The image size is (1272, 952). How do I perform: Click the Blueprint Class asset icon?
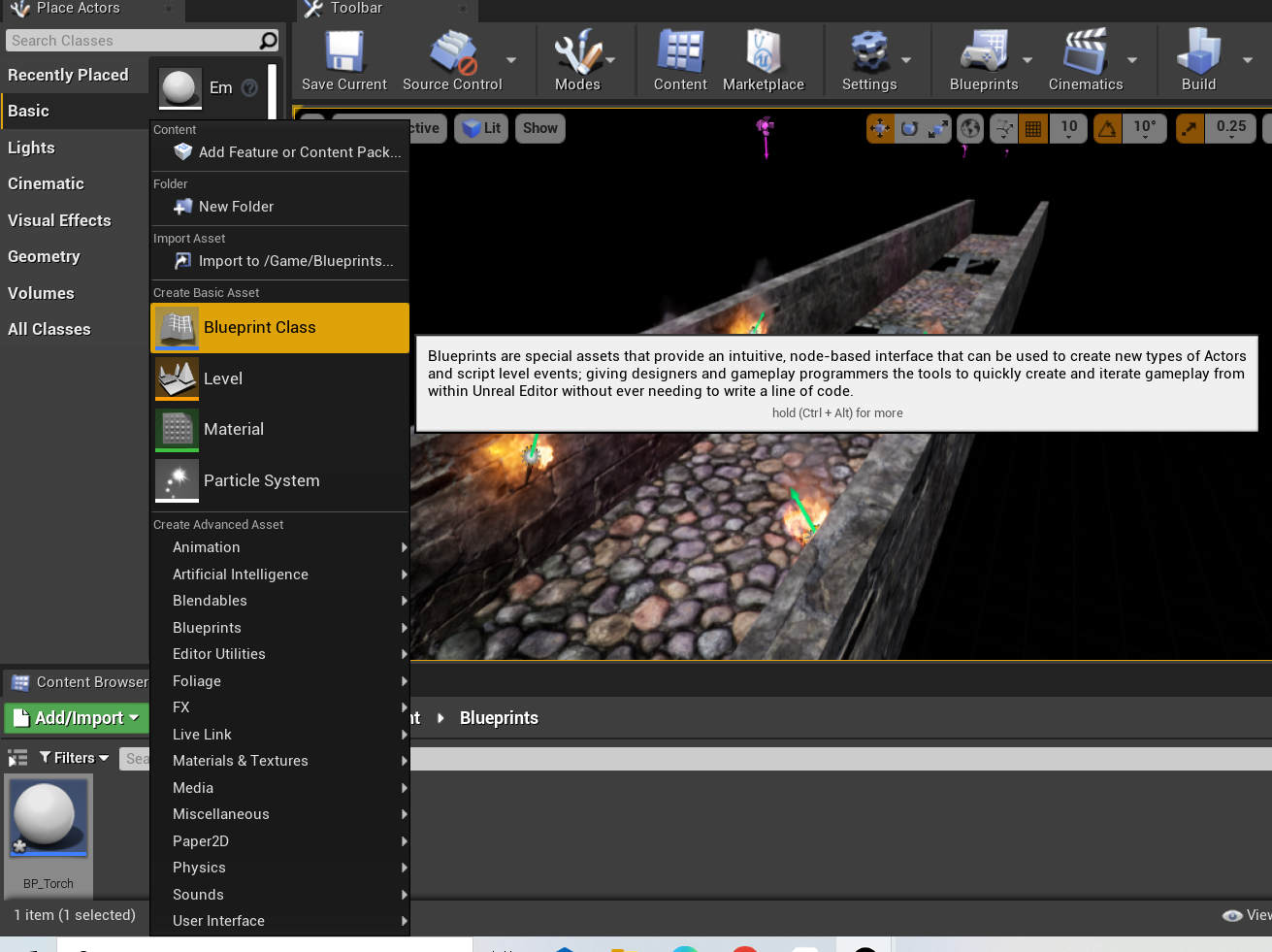click(x=177, y=328)
